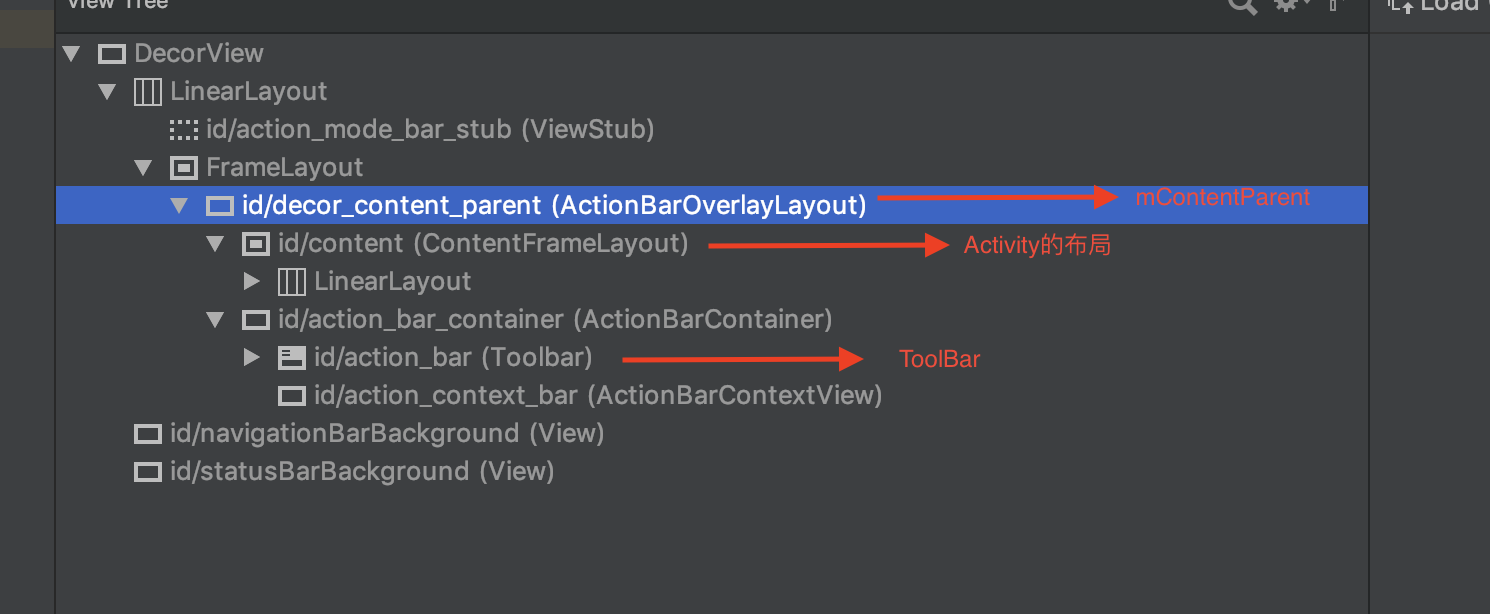Collapse the FrameLayout node
Viewport: 1490px width, 614px height.
point(143,168)
